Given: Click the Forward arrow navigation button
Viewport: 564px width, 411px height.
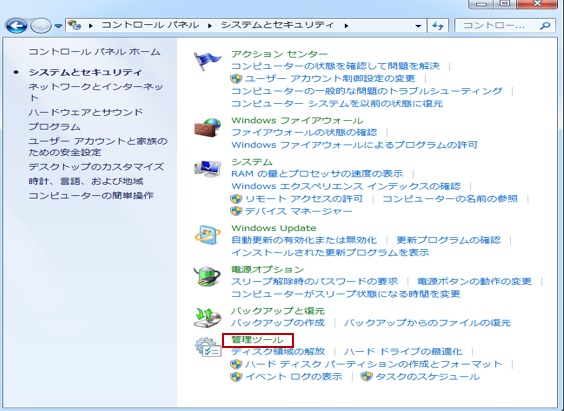Looking at the screenshot, I should (x=41, y=26).
